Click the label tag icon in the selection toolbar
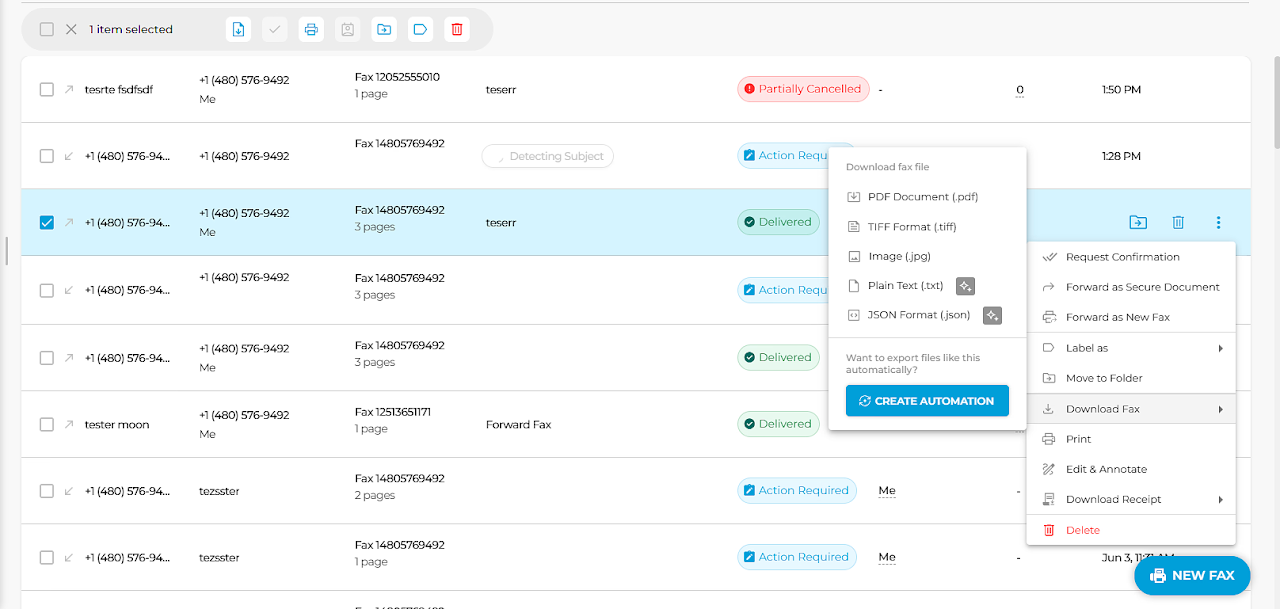Image resolution: width=1280 pixels, height=609 pixels. click(x=420, y=29)
